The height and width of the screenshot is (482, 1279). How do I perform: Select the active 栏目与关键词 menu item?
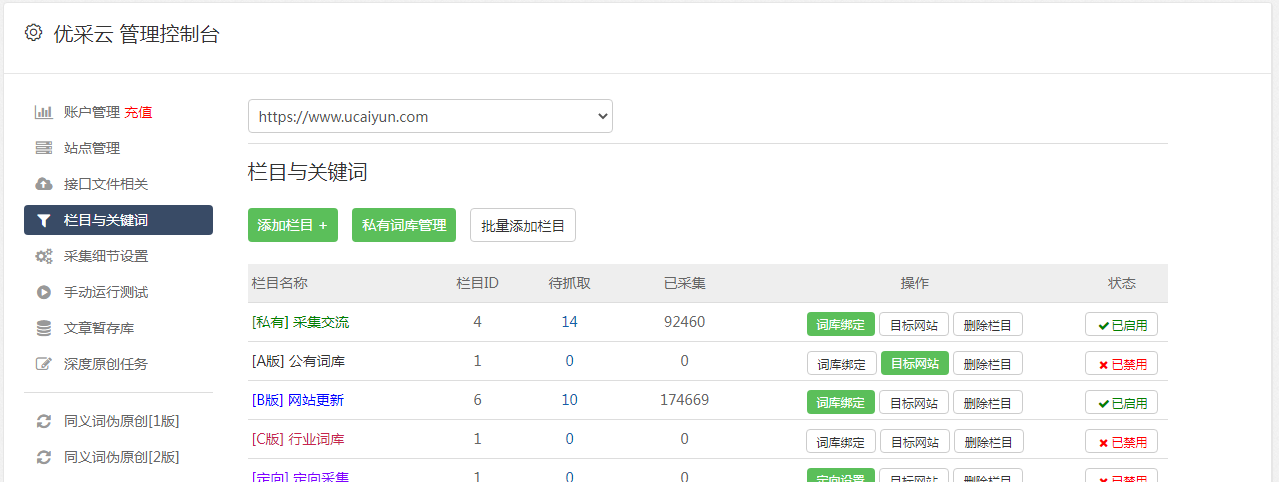point(118,220)
